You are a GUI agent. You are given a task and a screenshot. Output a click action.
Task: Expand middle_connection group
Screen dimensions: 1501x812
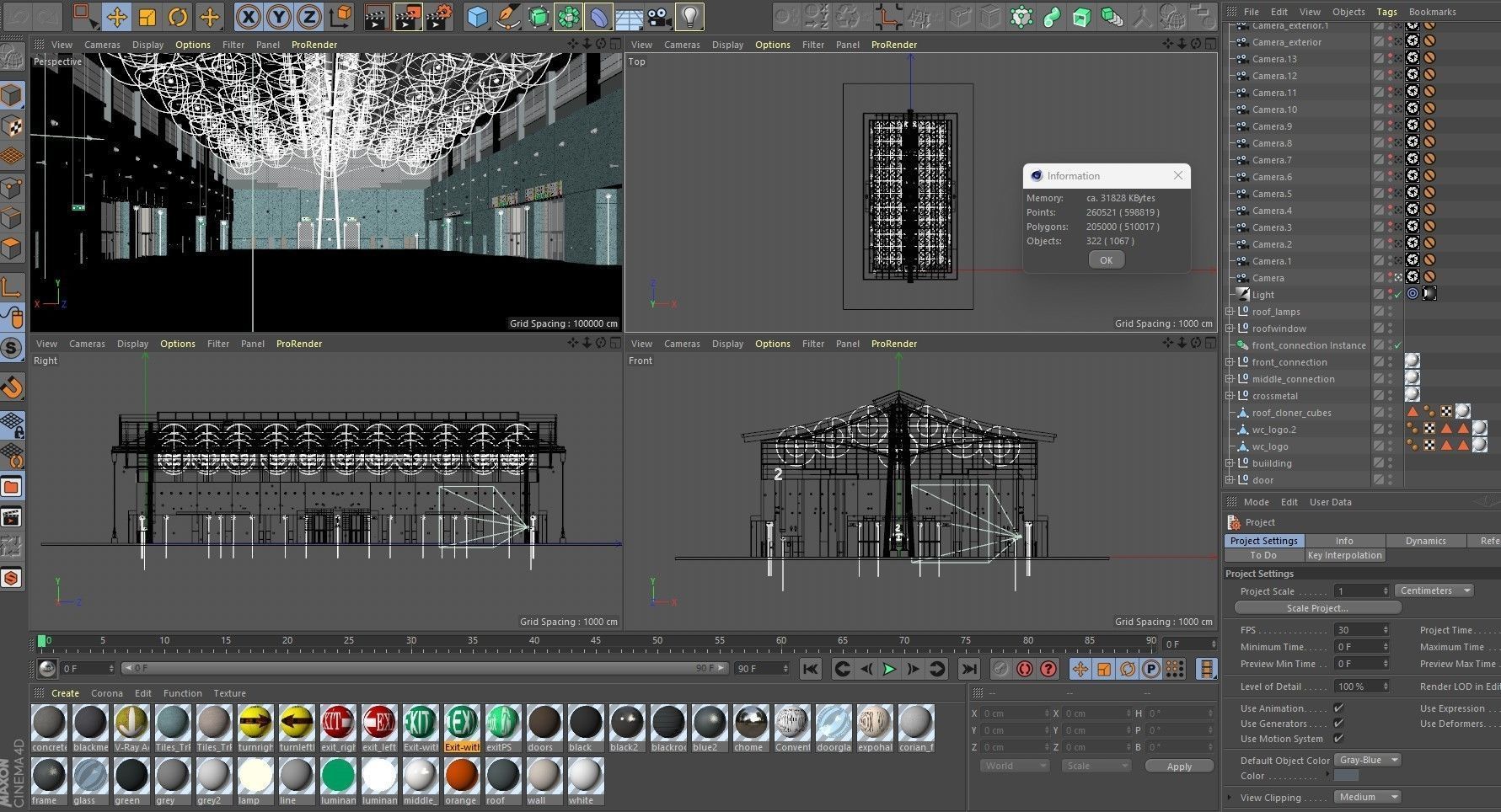coord(1230,379)
